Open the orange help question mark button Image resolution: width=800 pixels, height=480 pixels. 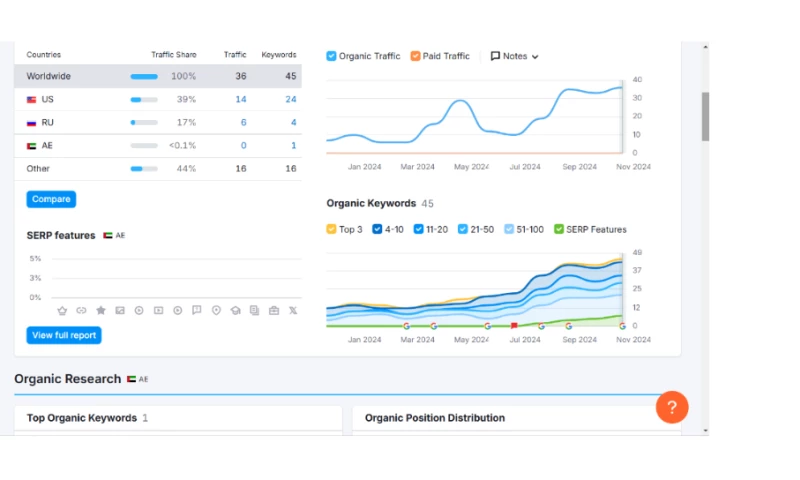[x=672, y=407]
